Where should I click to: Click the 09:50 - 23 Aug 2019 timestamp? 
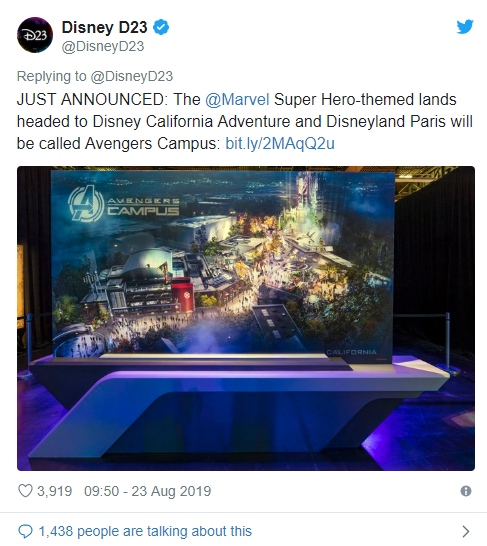point(148,491)
